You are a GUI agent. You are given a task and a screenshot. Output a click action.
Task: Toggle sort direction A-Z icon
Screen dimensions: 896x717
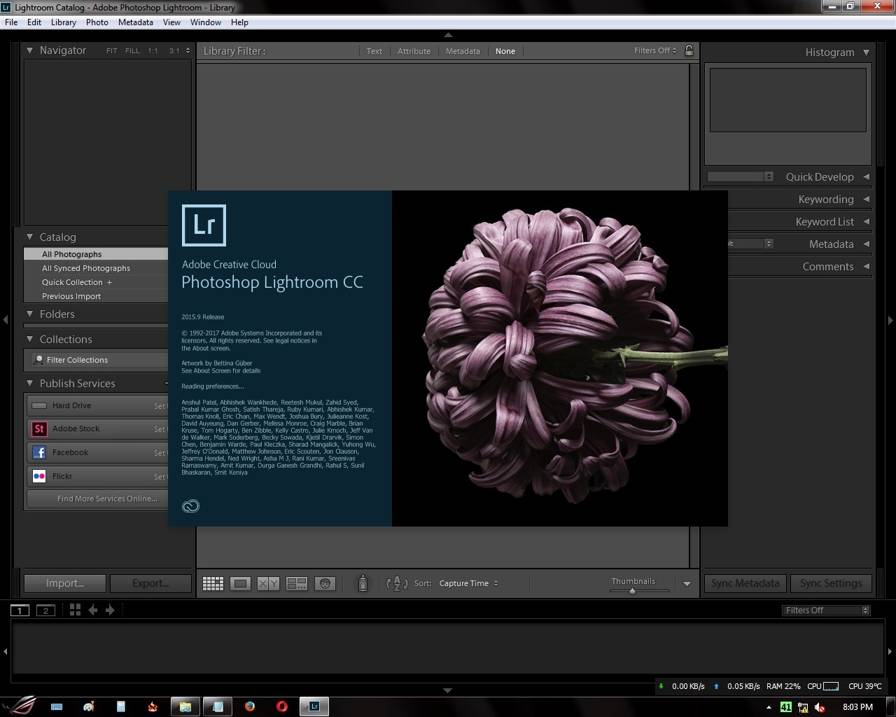coord(397,583)
